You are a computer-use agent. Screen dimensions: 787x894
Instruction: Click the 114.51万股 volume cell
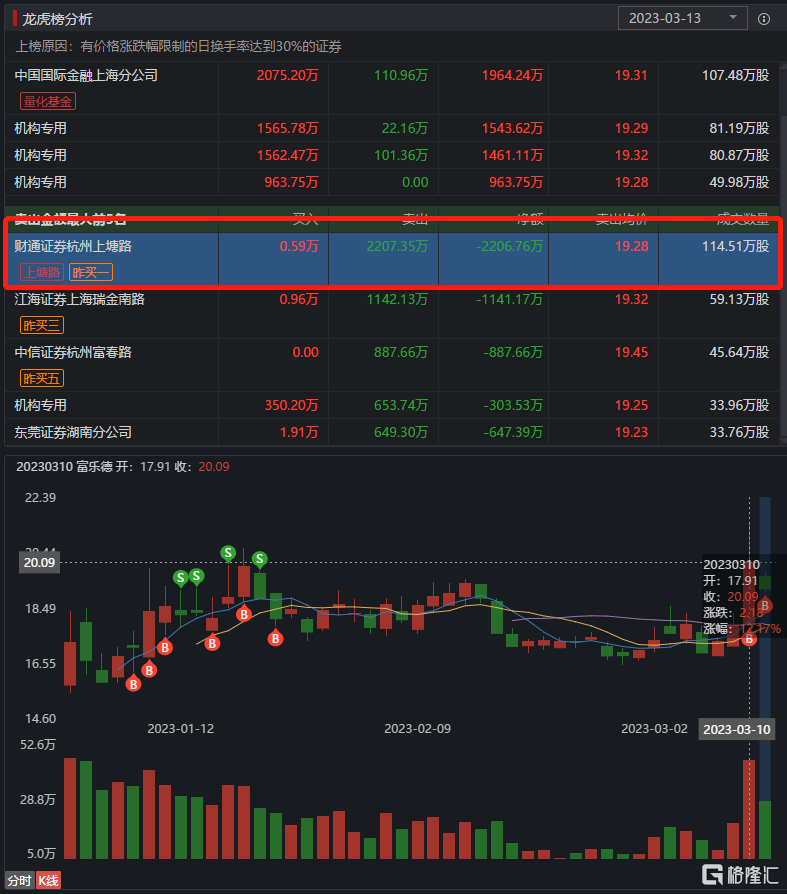pyautogui.click(x=736, y=246)
